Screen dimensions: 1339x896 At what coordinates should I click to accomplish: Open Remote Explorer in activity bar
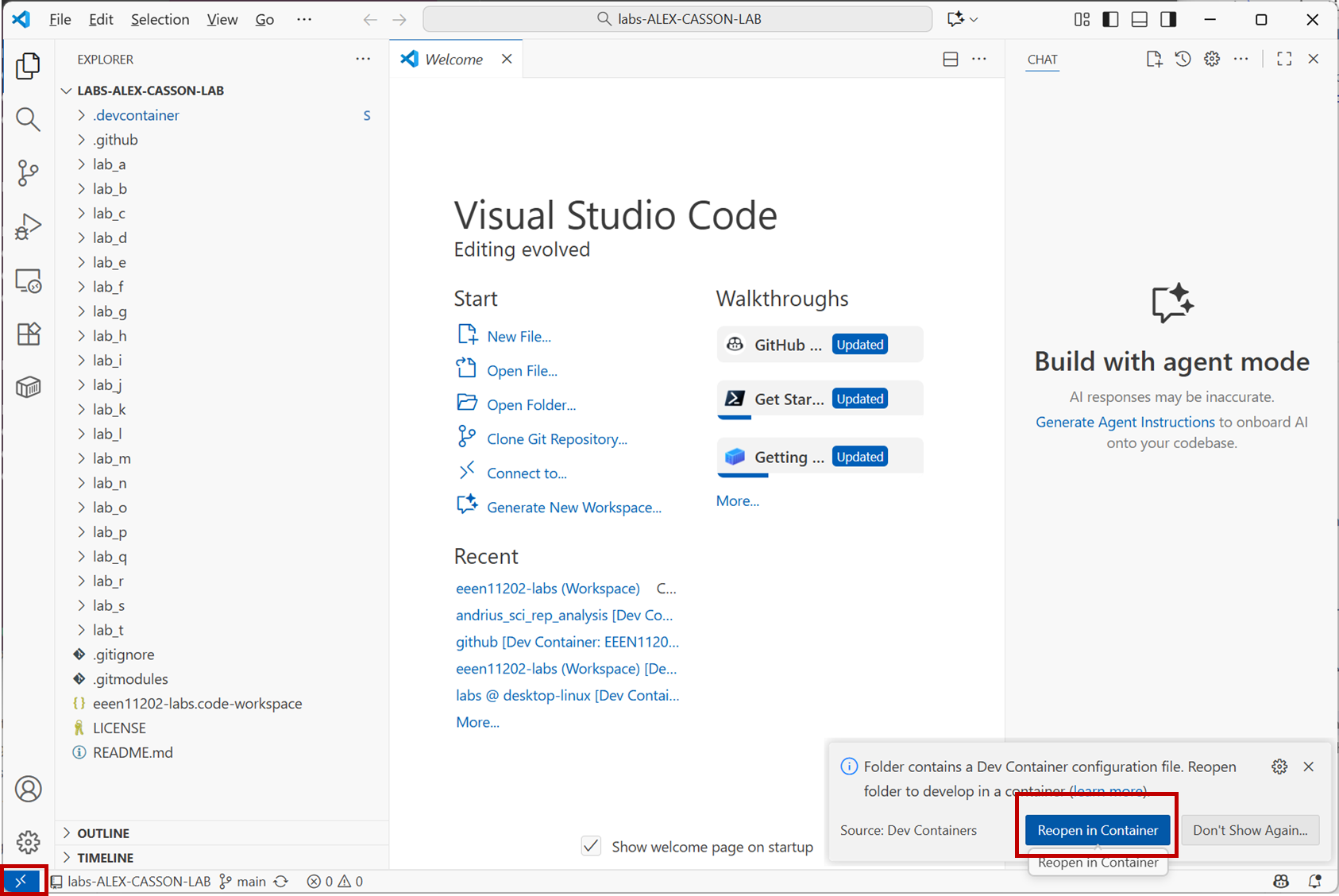28,280
